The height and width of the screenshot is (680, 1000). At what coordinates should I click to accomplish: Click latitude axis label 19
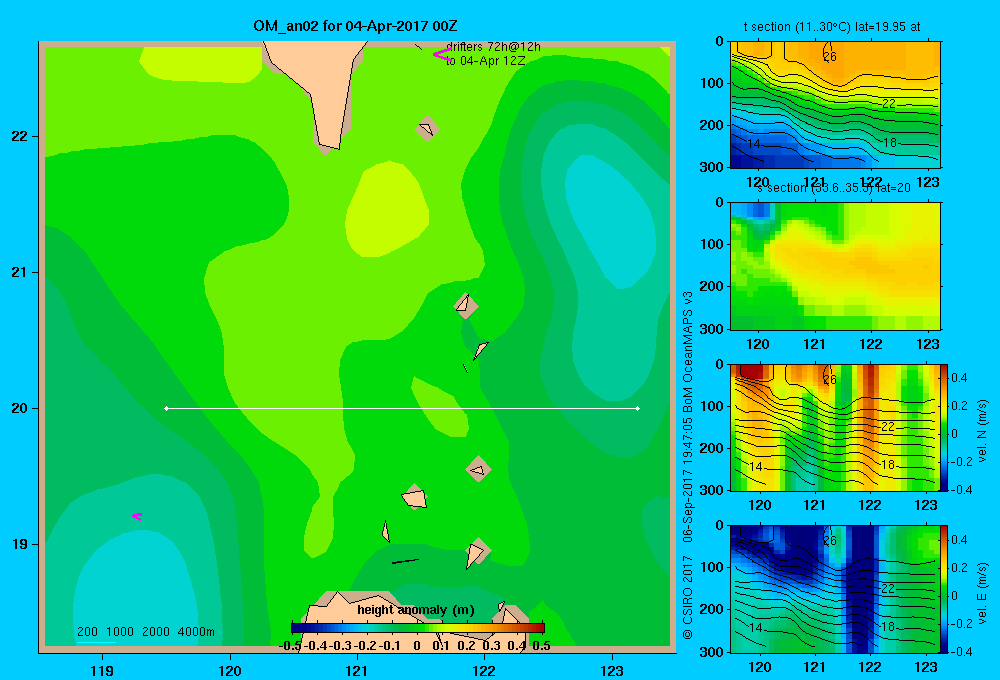pos(20,544)
